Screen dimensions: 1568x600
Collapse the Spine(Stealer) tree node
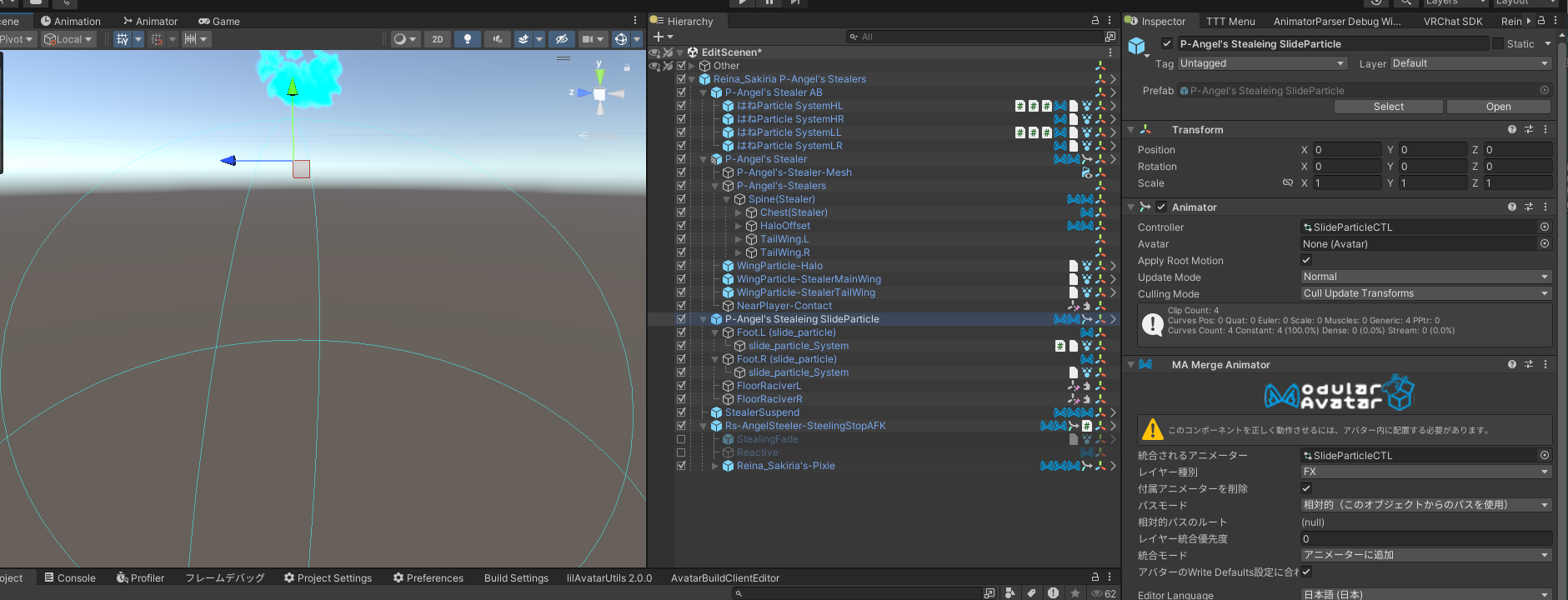pos(726,199)
